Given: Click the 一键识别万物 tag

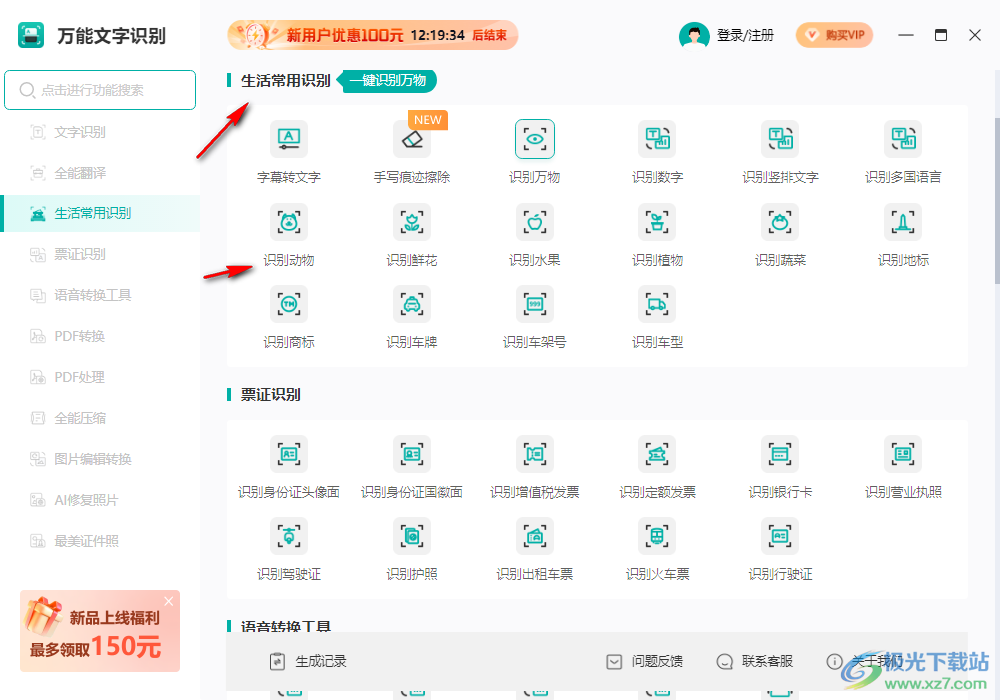Looking at the screenshot, I should click(x=388, y=80).
